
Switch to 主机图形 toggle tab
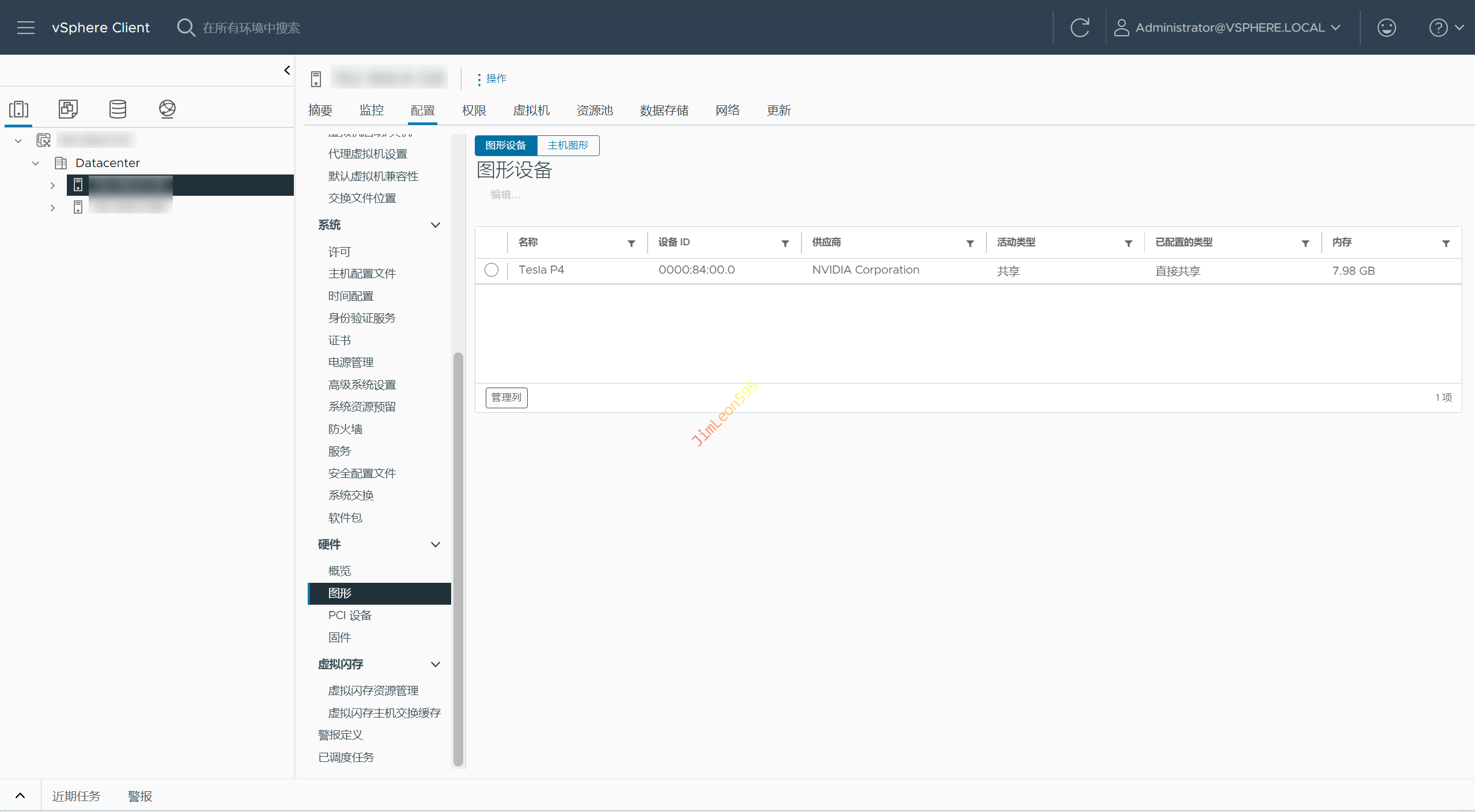tap(568, 146)
